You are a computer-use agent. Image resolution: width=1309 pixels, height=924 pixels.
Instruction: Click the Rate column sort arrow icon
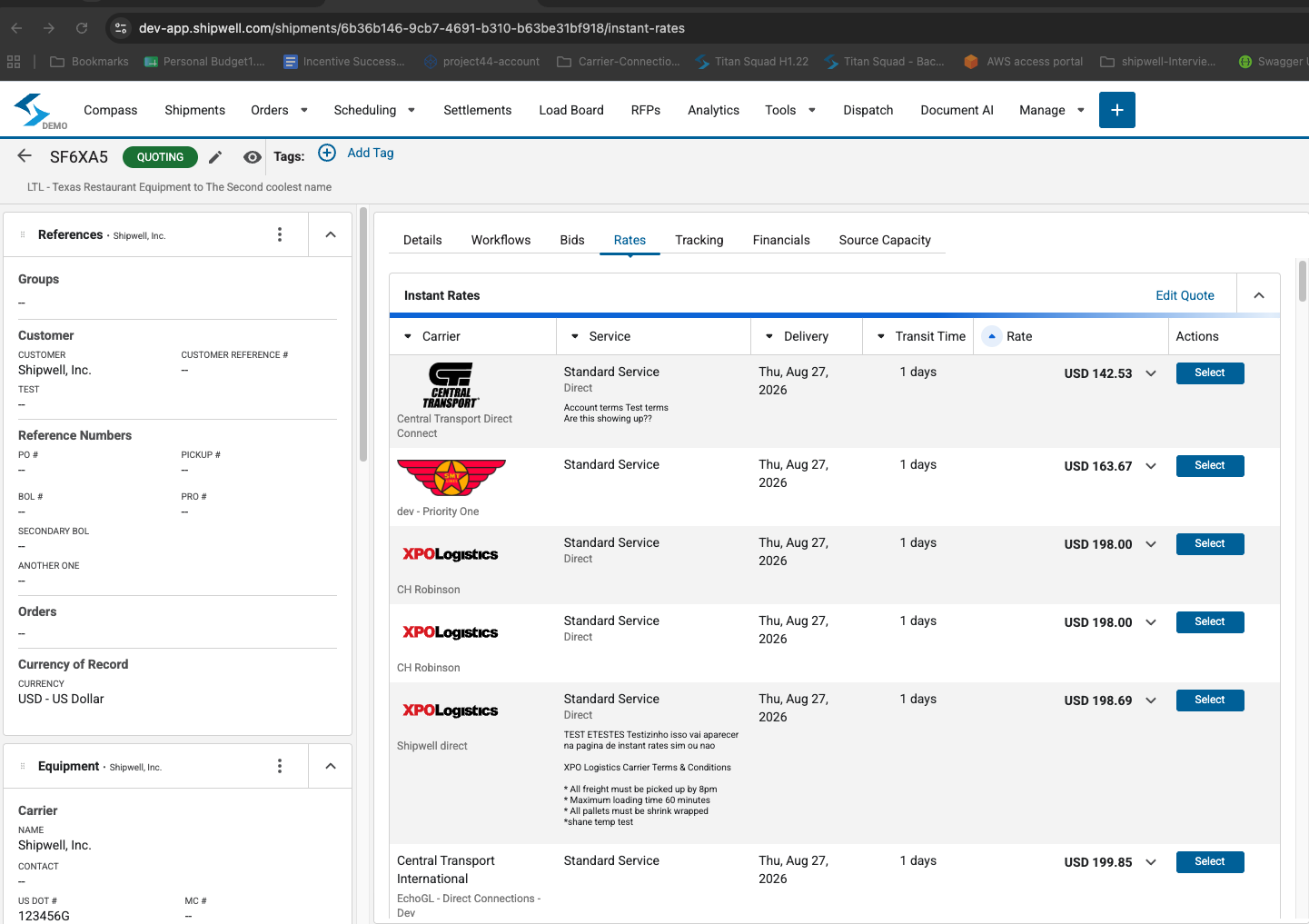tap(992, 336)
